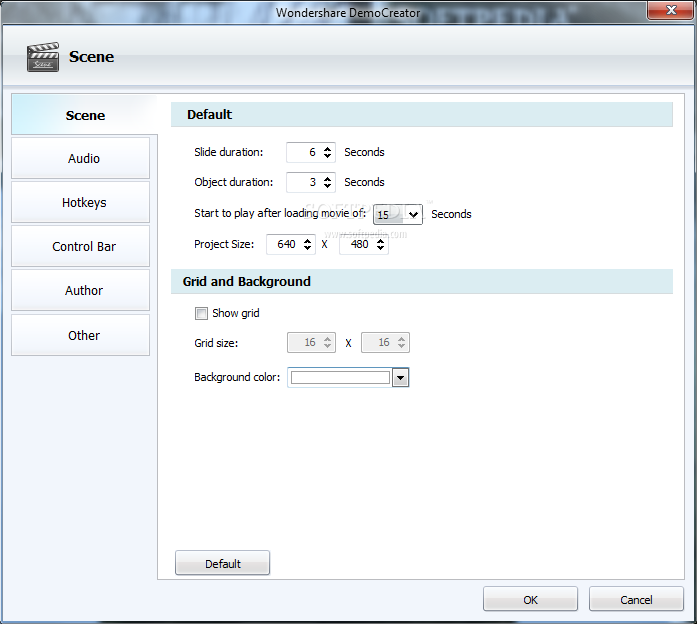Decrease the Project Size width 640
Image resolution: width=697 pixels, height=624 pixels.
point(308,248)
